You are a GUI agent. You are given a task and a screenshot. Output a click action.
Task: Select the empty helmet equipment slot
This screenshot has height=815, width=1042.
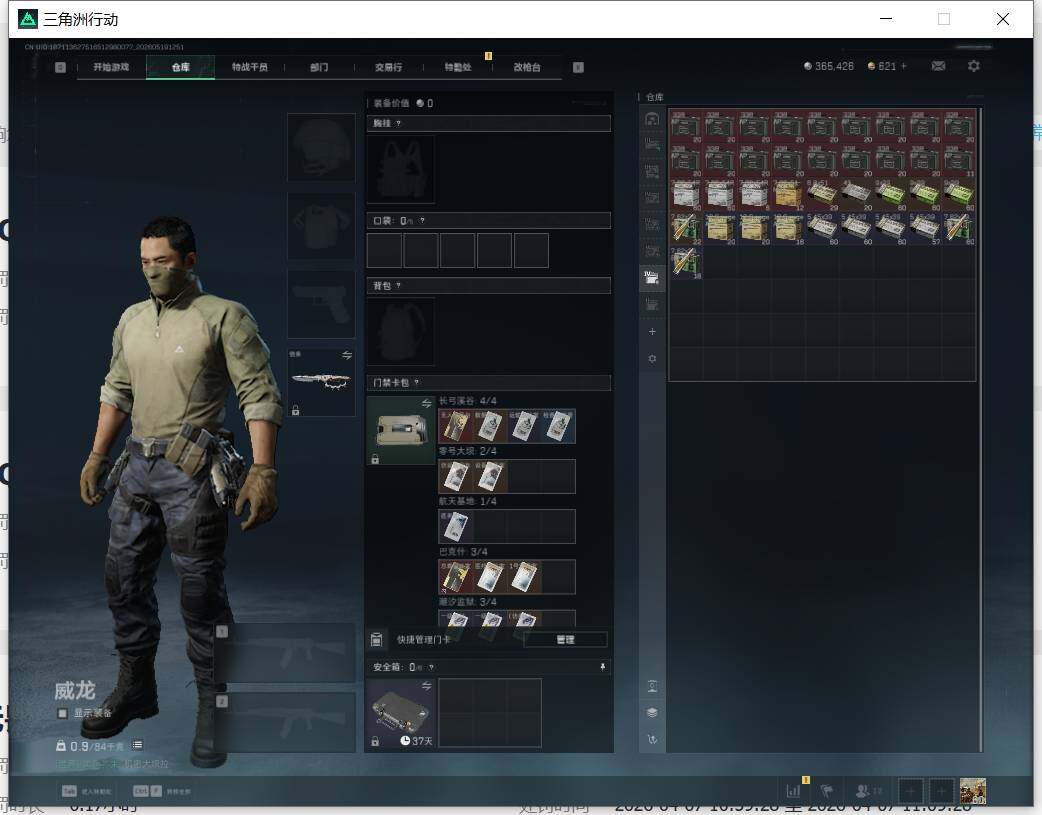(x=321, y=147)
